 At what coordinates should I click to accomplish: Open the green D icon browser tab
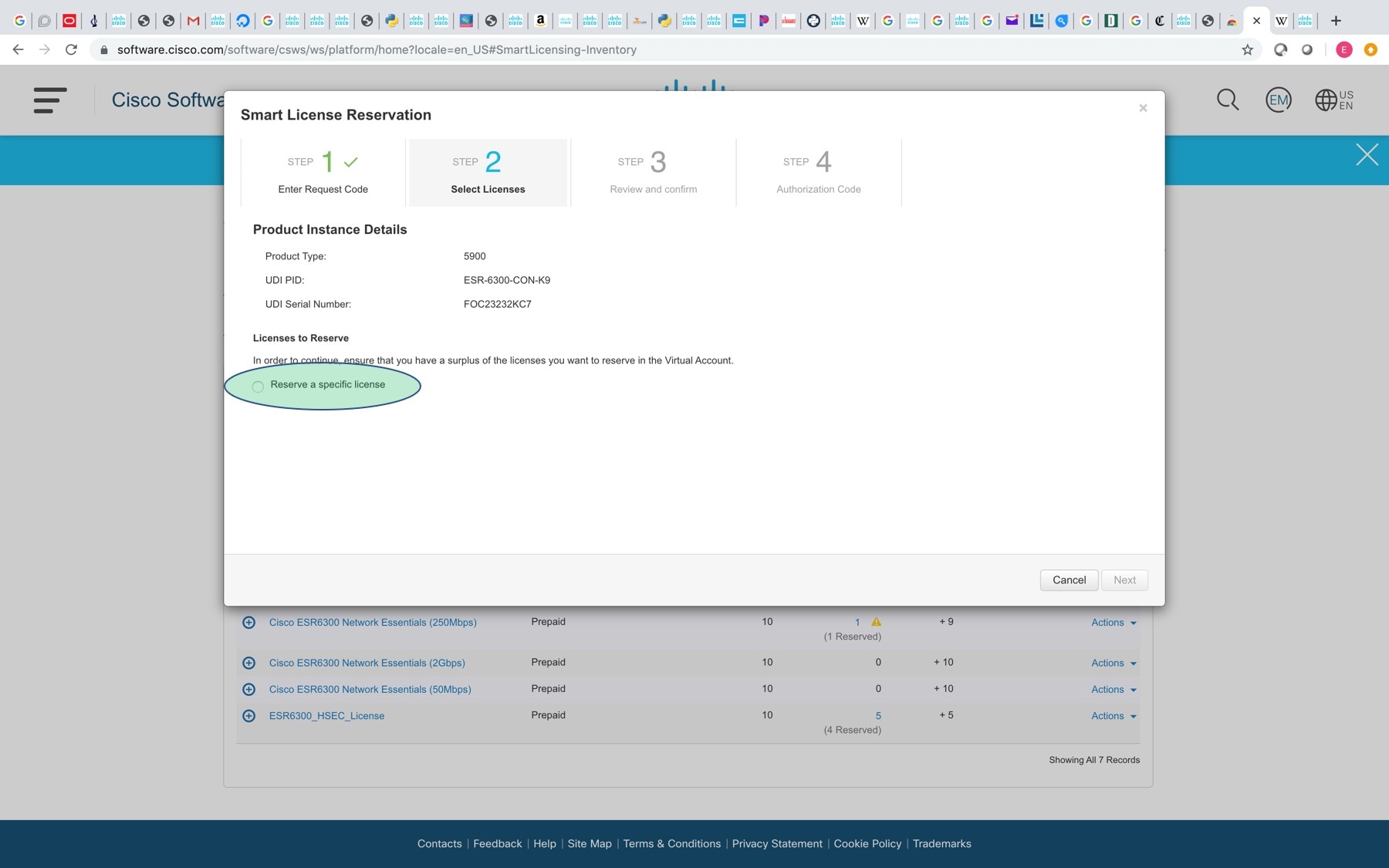(x=1110, y=21)
